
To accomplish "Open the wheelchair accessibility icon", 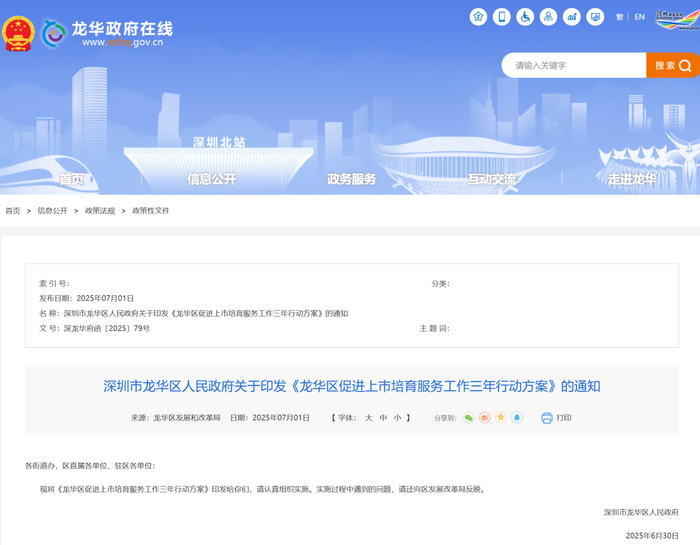I will point(525,17).
